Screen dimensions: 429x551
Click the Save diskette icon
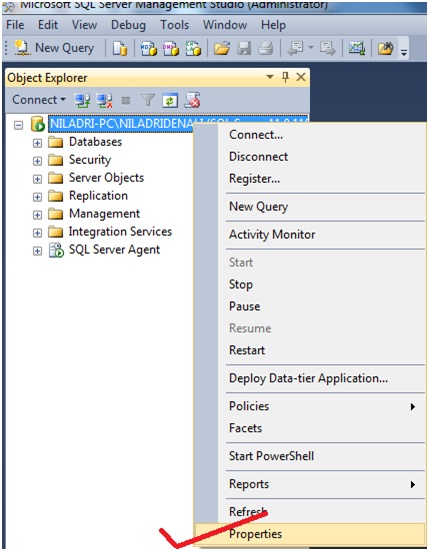coord(244,48)
